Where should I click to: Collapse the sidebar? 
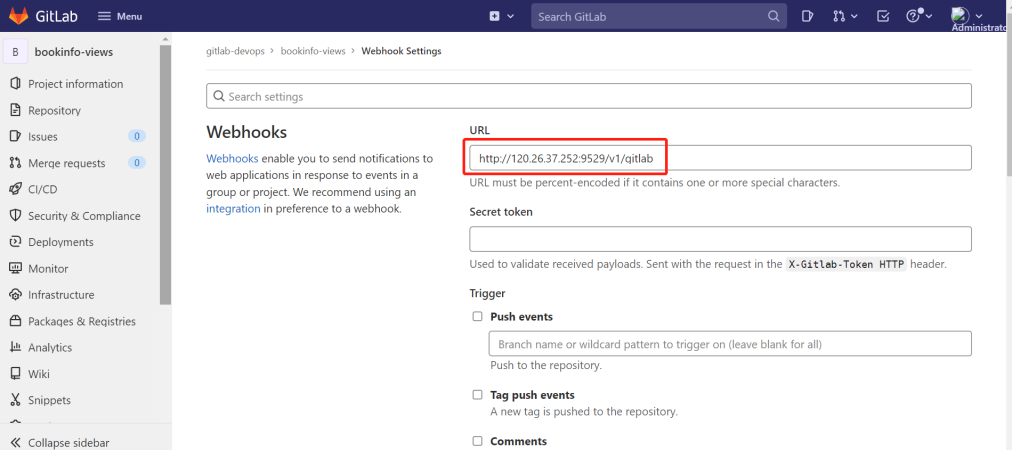pos(59,443)
